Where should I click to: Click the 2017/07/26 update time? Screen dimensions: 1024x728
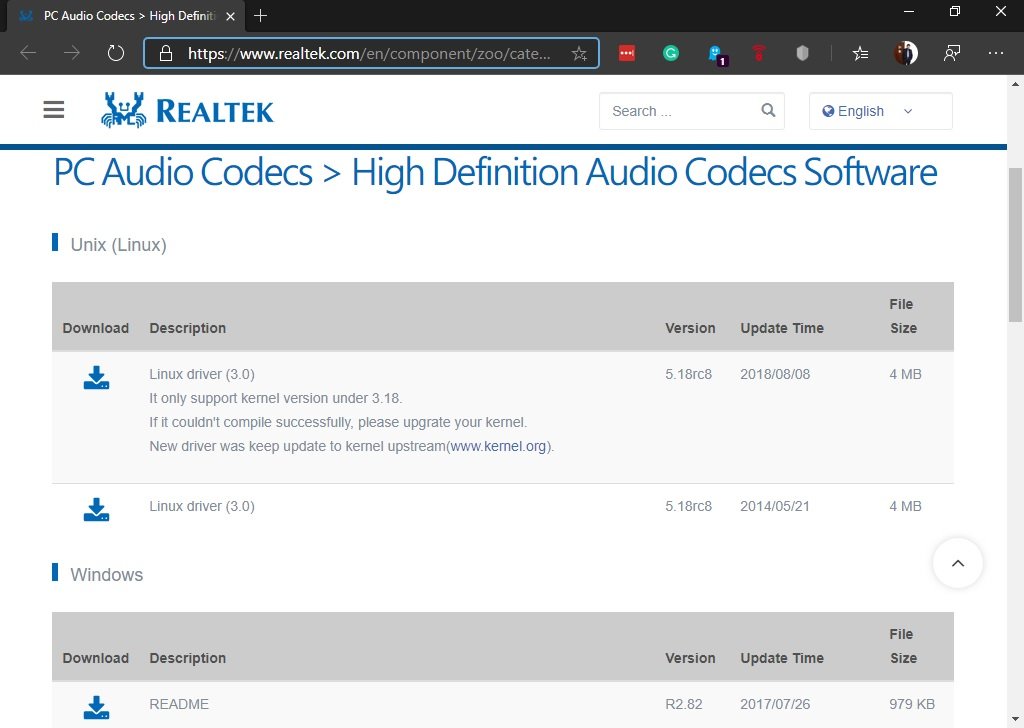click(775, 704)
